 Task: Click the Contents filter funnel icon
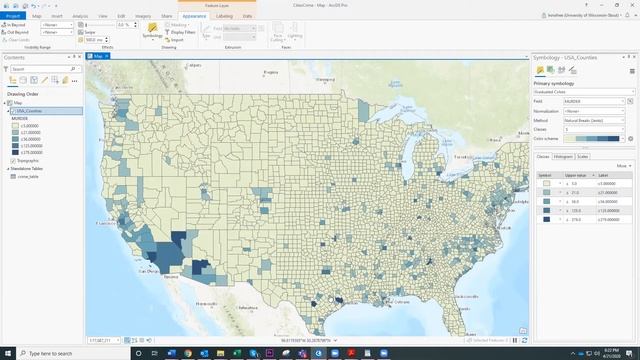click(x=6, y=69)
